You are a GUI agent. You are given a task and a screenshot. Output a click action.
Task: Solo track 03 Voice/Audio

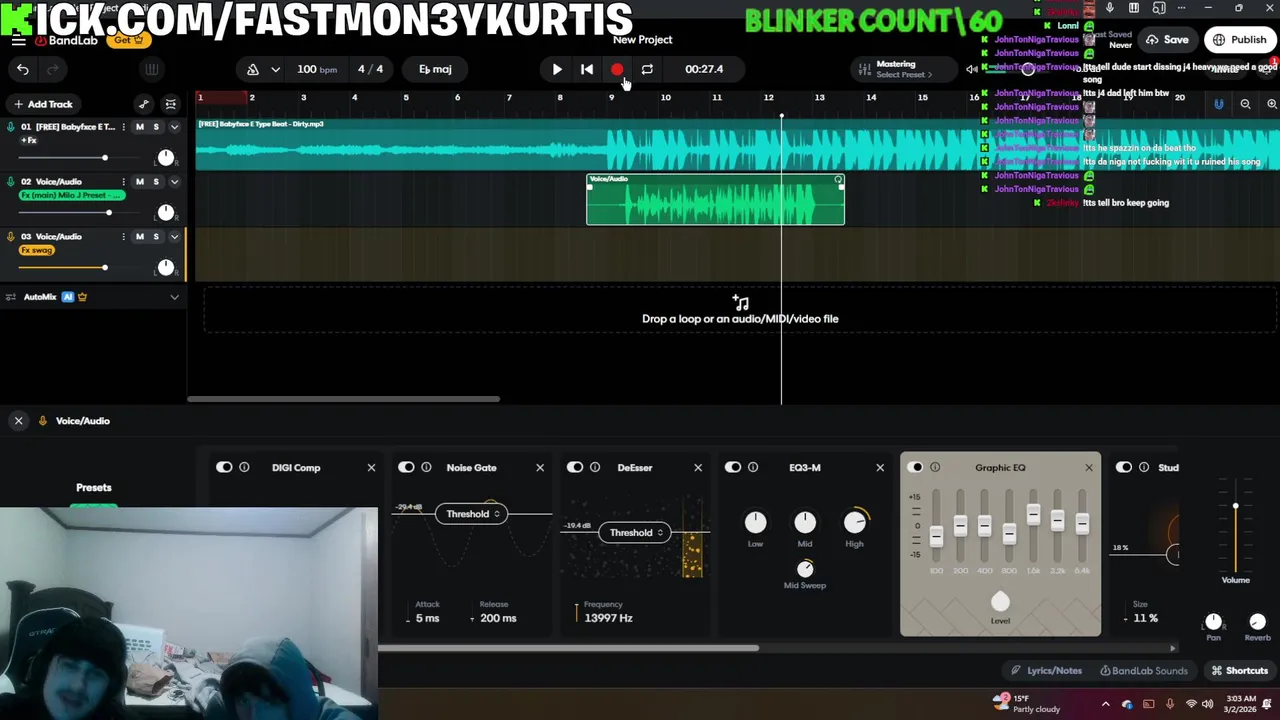156,237
